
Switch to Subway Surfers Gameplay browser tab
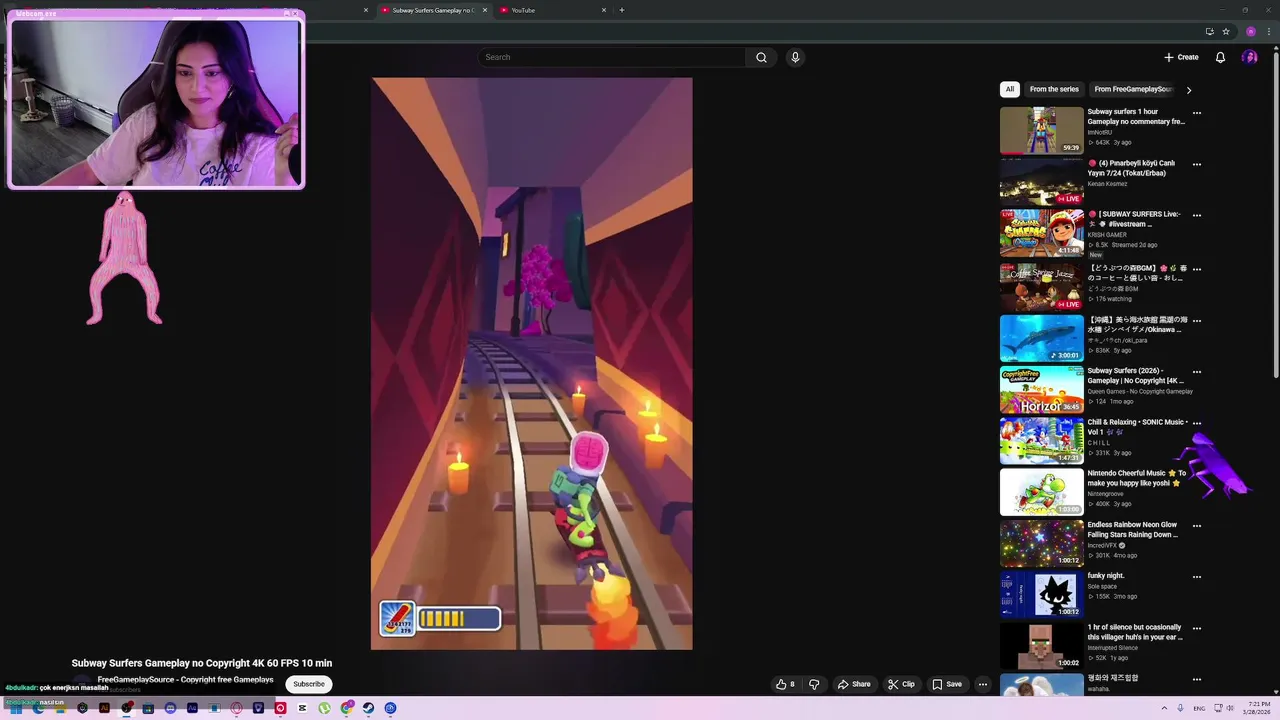tap(433, 10)
